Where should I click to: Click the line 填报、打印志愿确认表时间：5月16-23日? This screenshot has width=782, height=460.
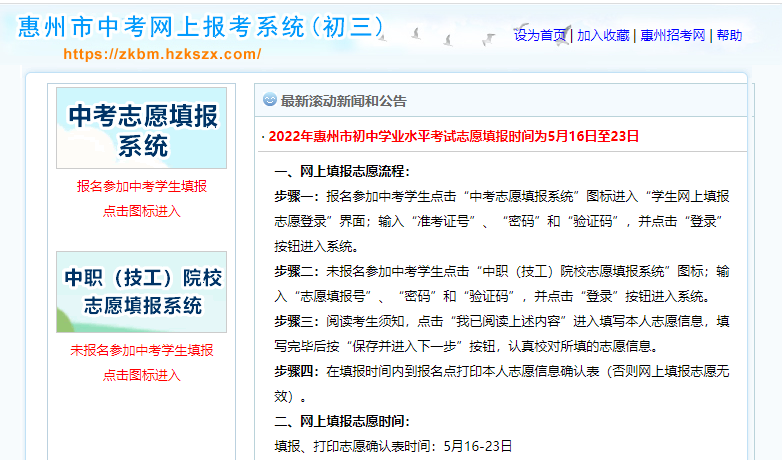(x=393, y=446)
